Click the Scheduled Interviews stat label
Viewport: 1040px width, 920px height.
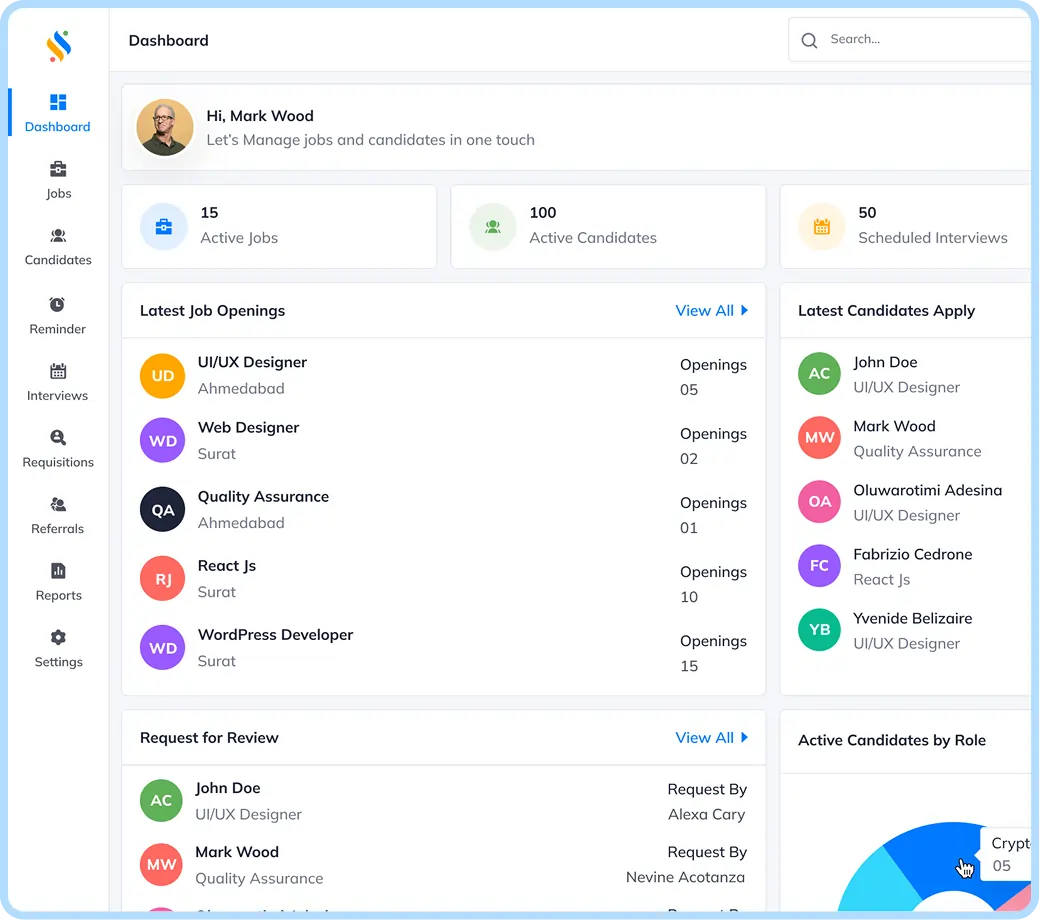[933, 238]
